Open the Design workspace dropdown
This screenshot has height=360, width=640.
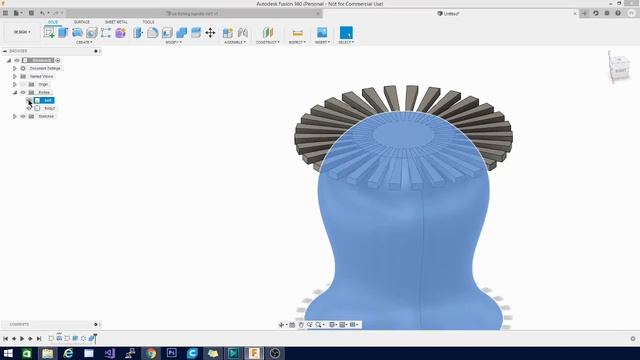tap(22, 32)
